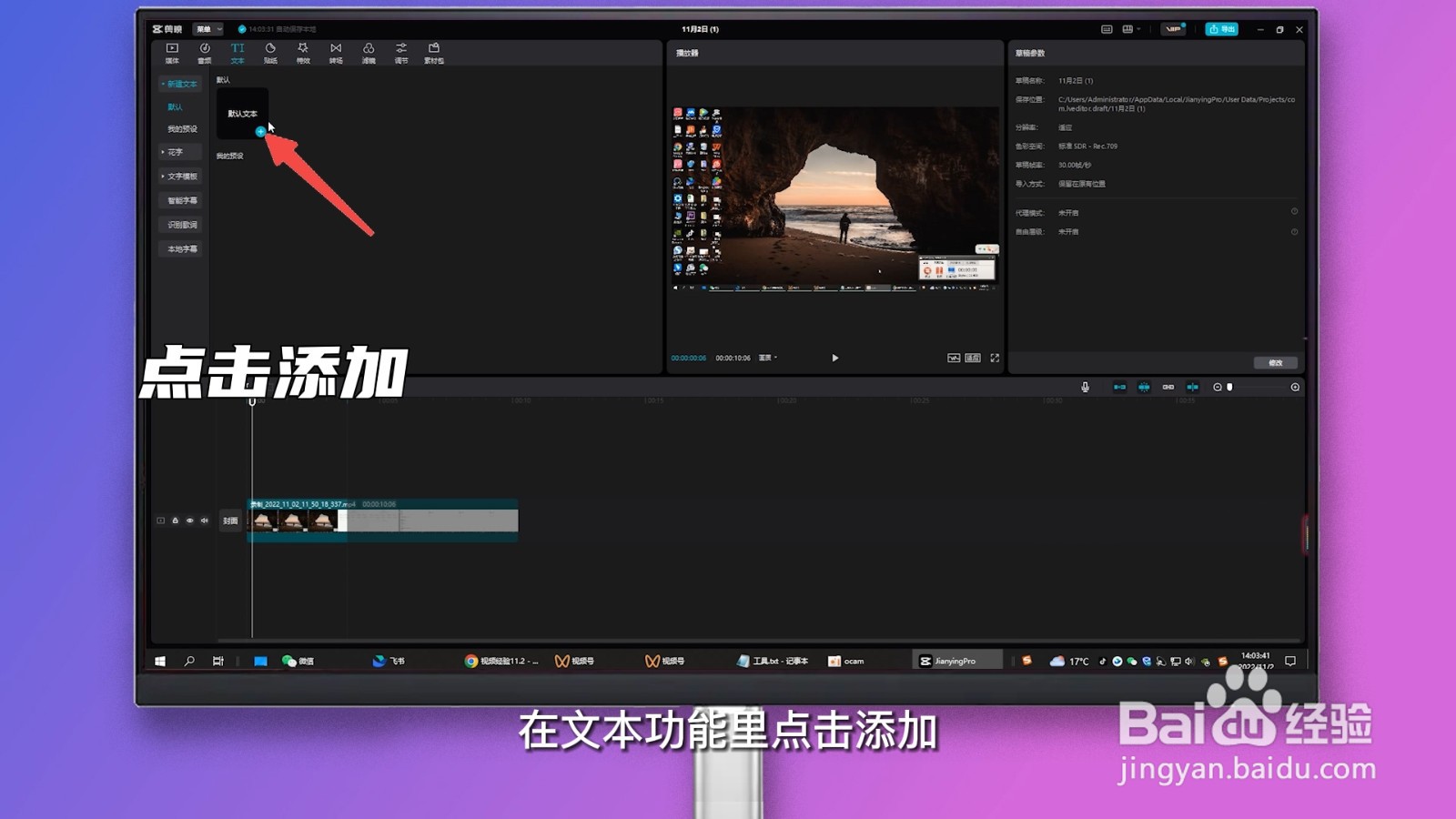This screenshot has height=819, width=1456.
Task: Open the 调节 (Adjust) panel
Action: click(399, 53)
